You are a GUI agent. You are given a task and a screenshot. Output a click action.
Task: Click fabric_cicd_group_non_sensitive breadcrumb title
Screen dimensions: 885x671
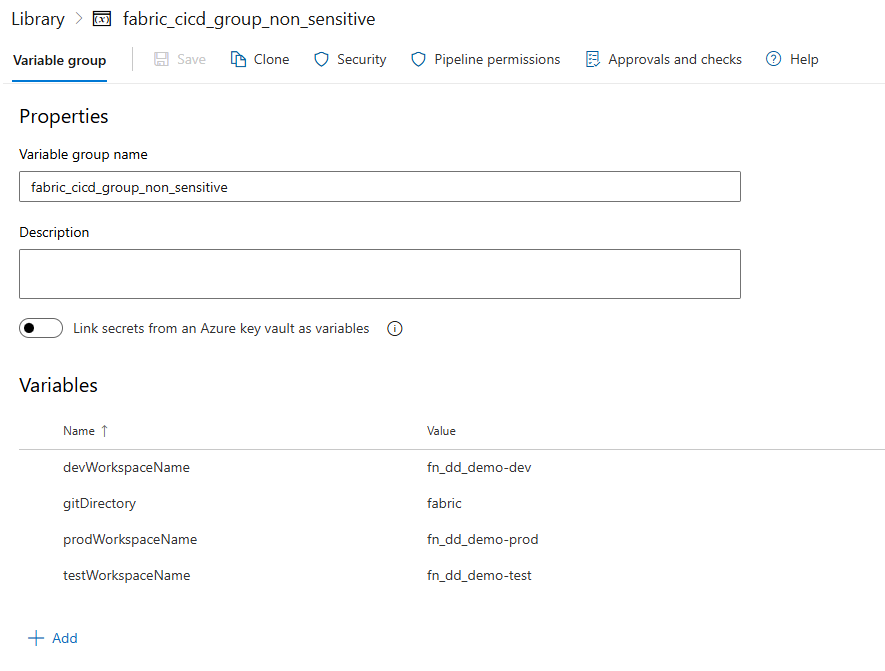[x=249, y=19]
